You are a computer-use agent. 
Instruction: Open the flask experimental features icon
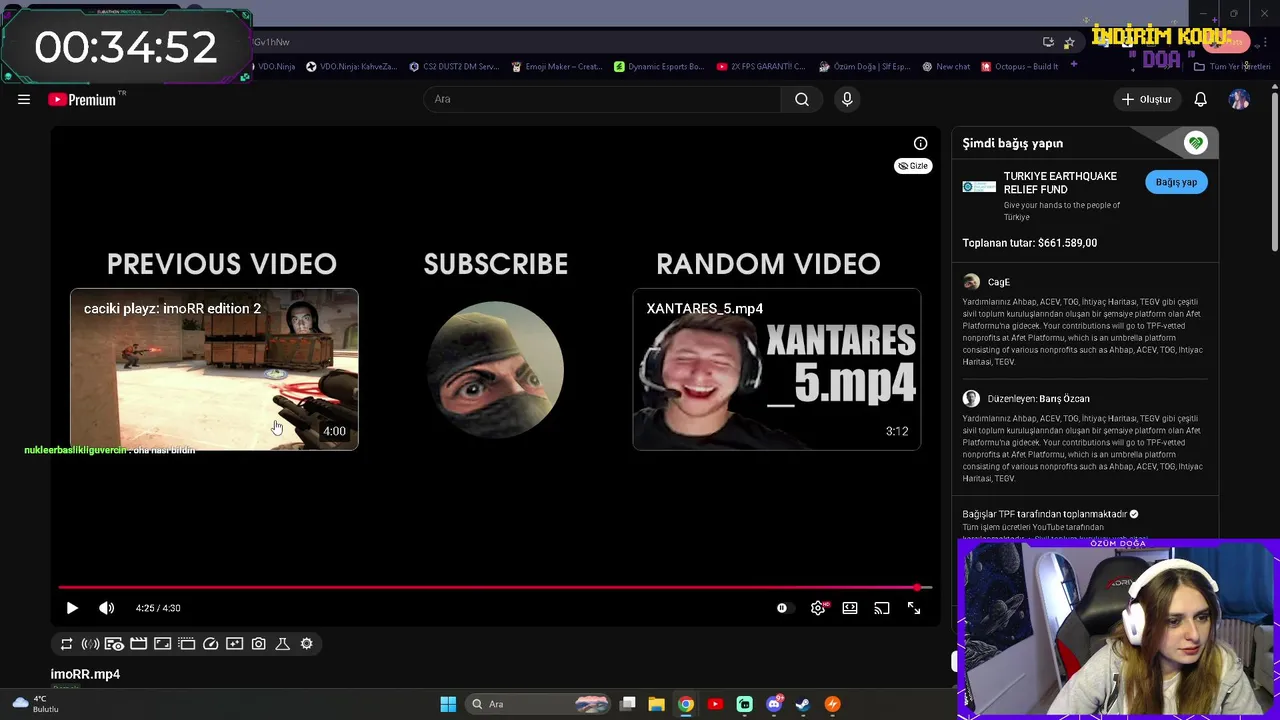click(282, 644)
